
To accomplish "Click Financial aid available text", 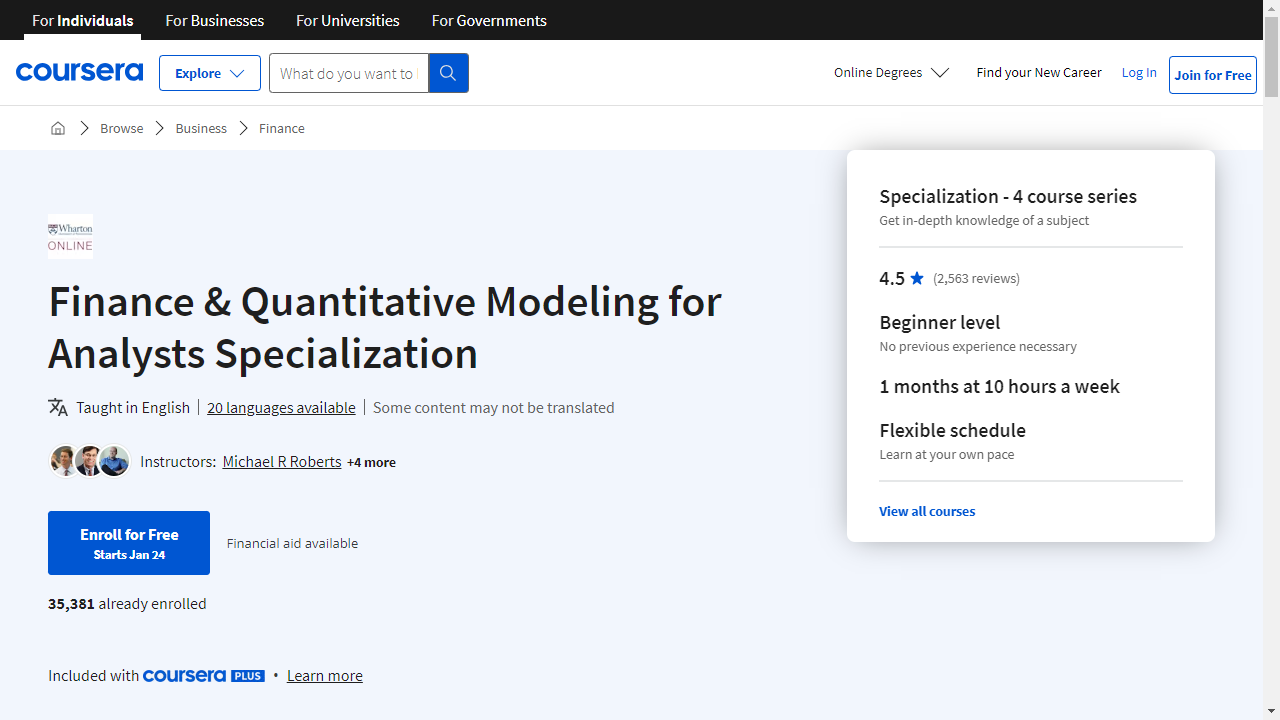I will pos(292,543).
